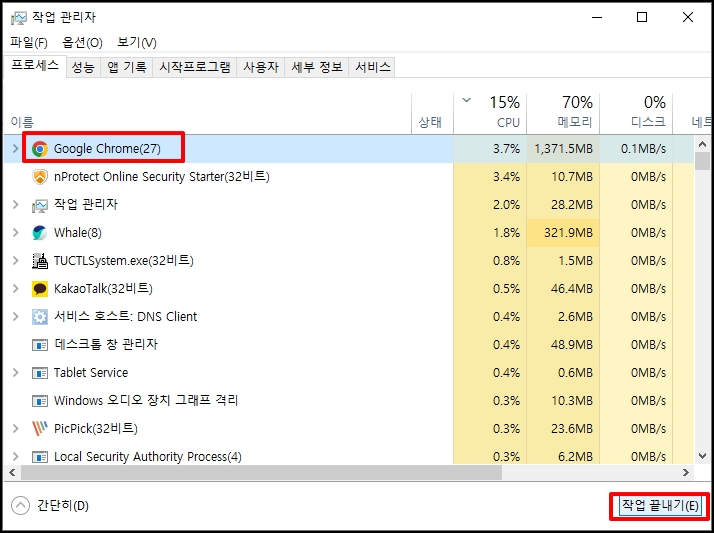The image size is (714, 533).
Task: Select the Windows 오디오 장치 그래프 격리 row
Action: 349,401
